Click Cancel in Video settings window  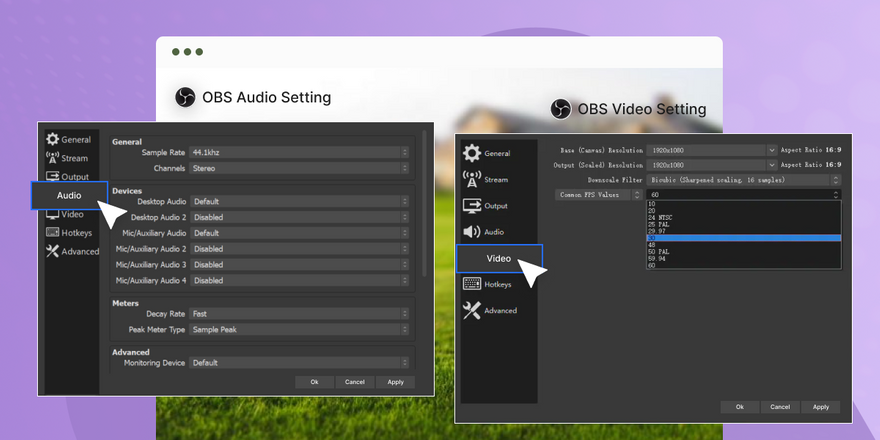pyautogui.click(x=780, y=407)
